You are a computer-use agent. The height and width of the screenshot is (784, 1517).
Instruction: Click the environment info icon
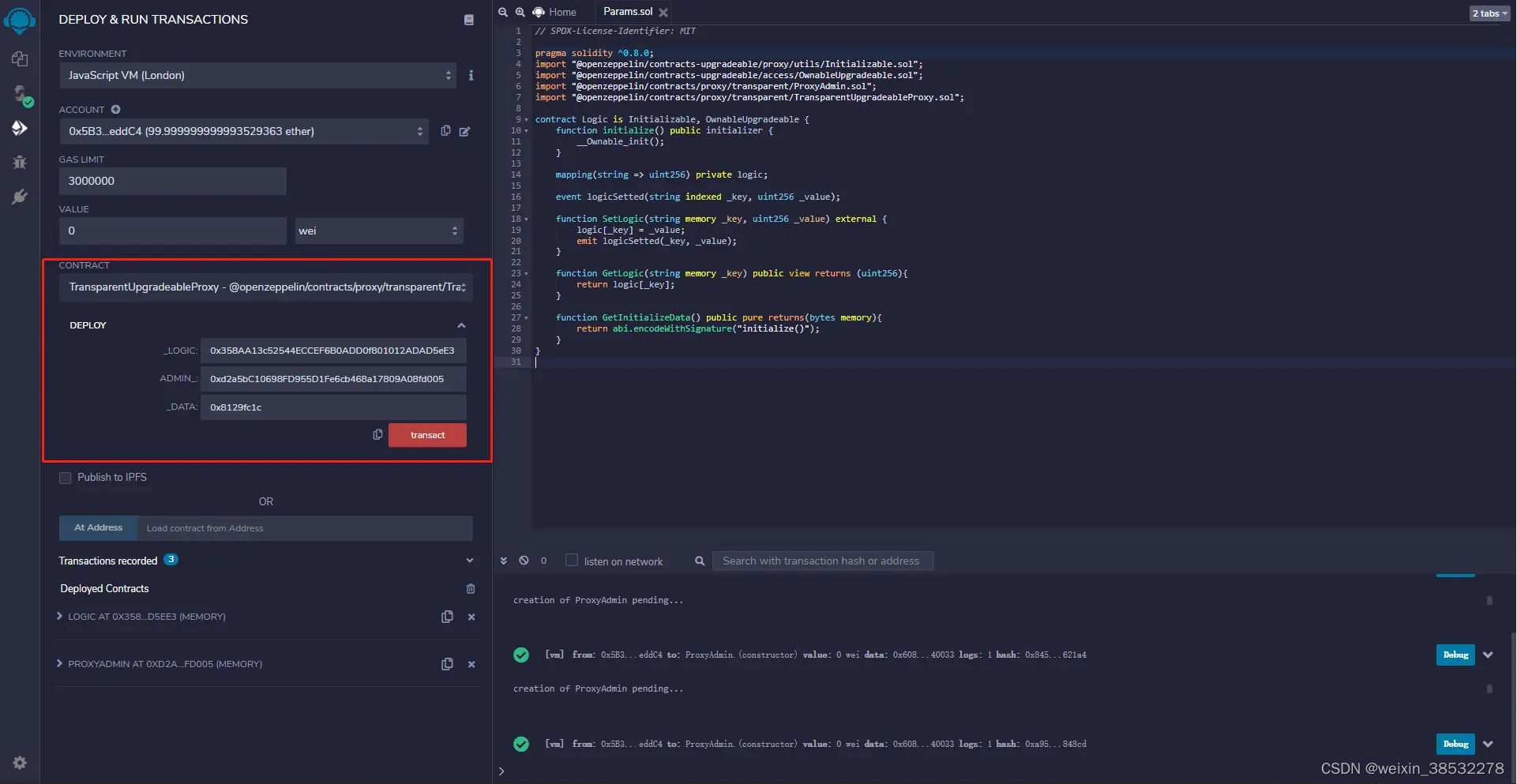point(471,76)
